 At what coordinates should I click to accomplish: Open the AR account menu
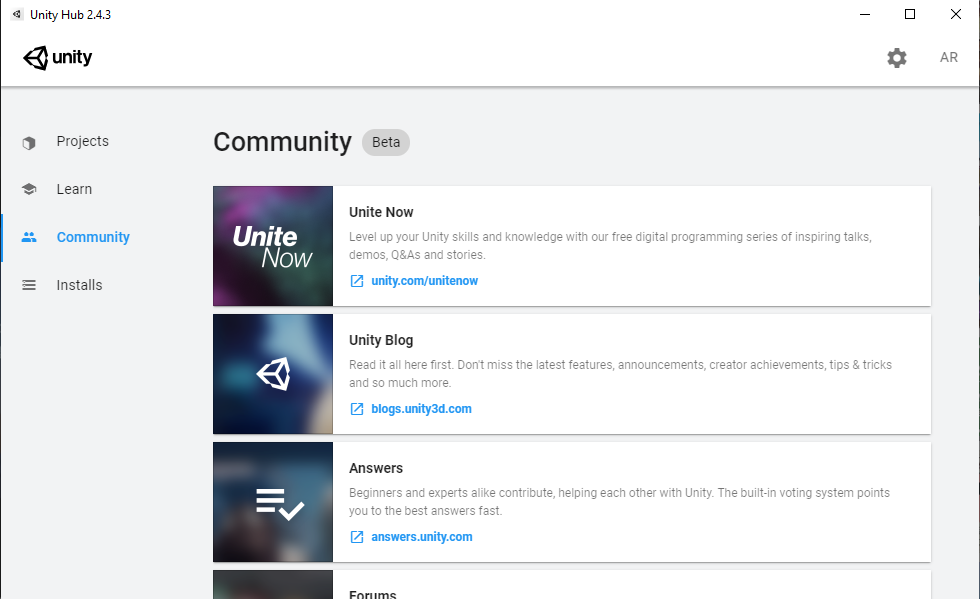coord(948,58)
